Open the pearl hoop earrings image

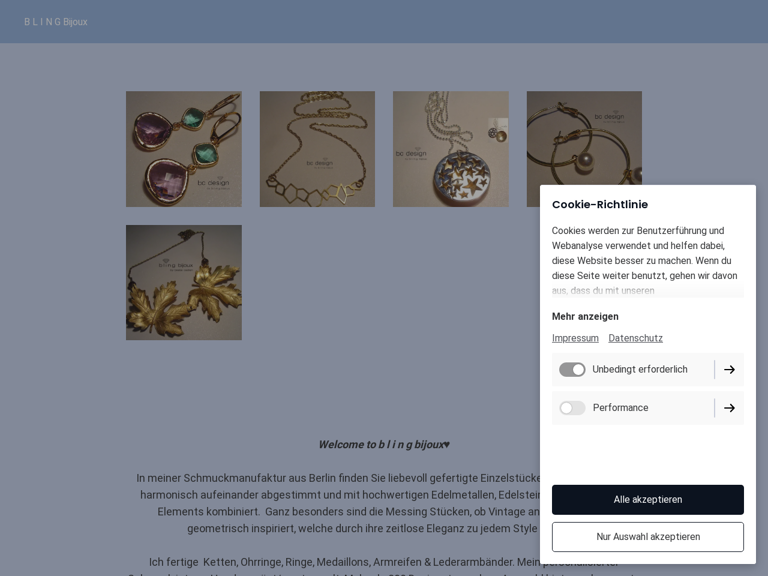click(x=584, y=138)
